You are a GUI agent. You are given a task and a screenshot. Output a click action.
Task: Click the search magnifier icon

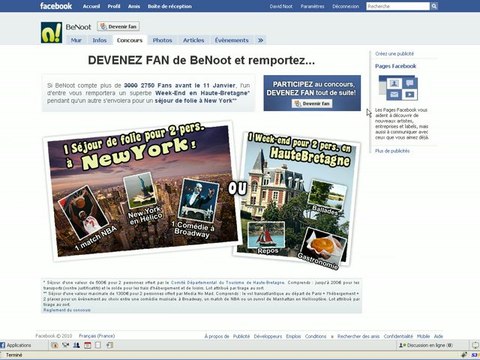pos(434,6)
